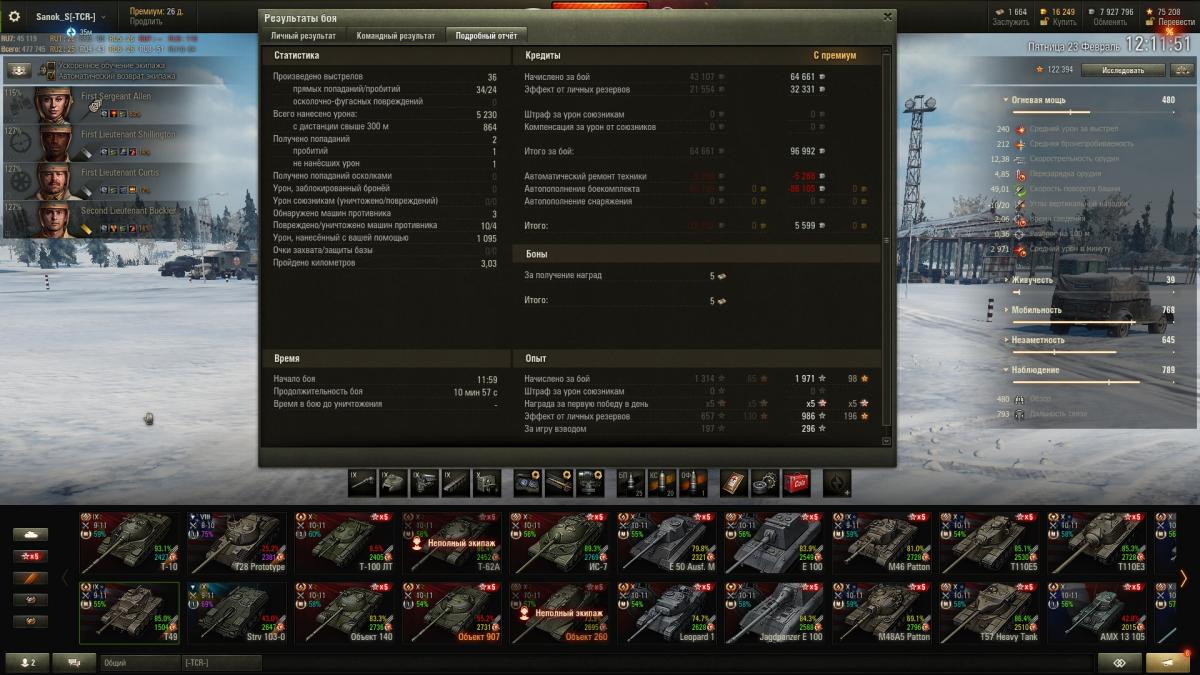The image size is (1200, 675).
Task: Select the Объект 907 tank
Action: click(x=452, y=613)
